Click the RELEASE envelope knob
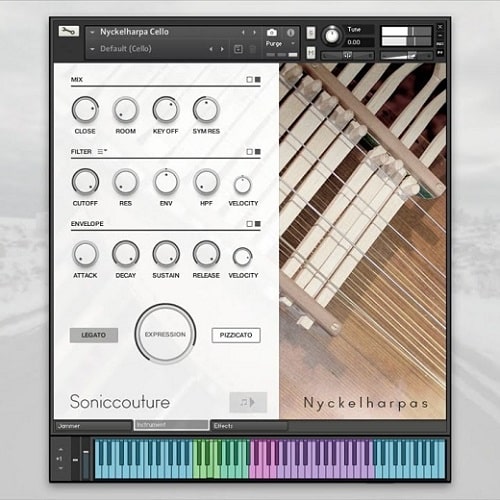Viewport: 500px width, 500px height. (206, 254)
